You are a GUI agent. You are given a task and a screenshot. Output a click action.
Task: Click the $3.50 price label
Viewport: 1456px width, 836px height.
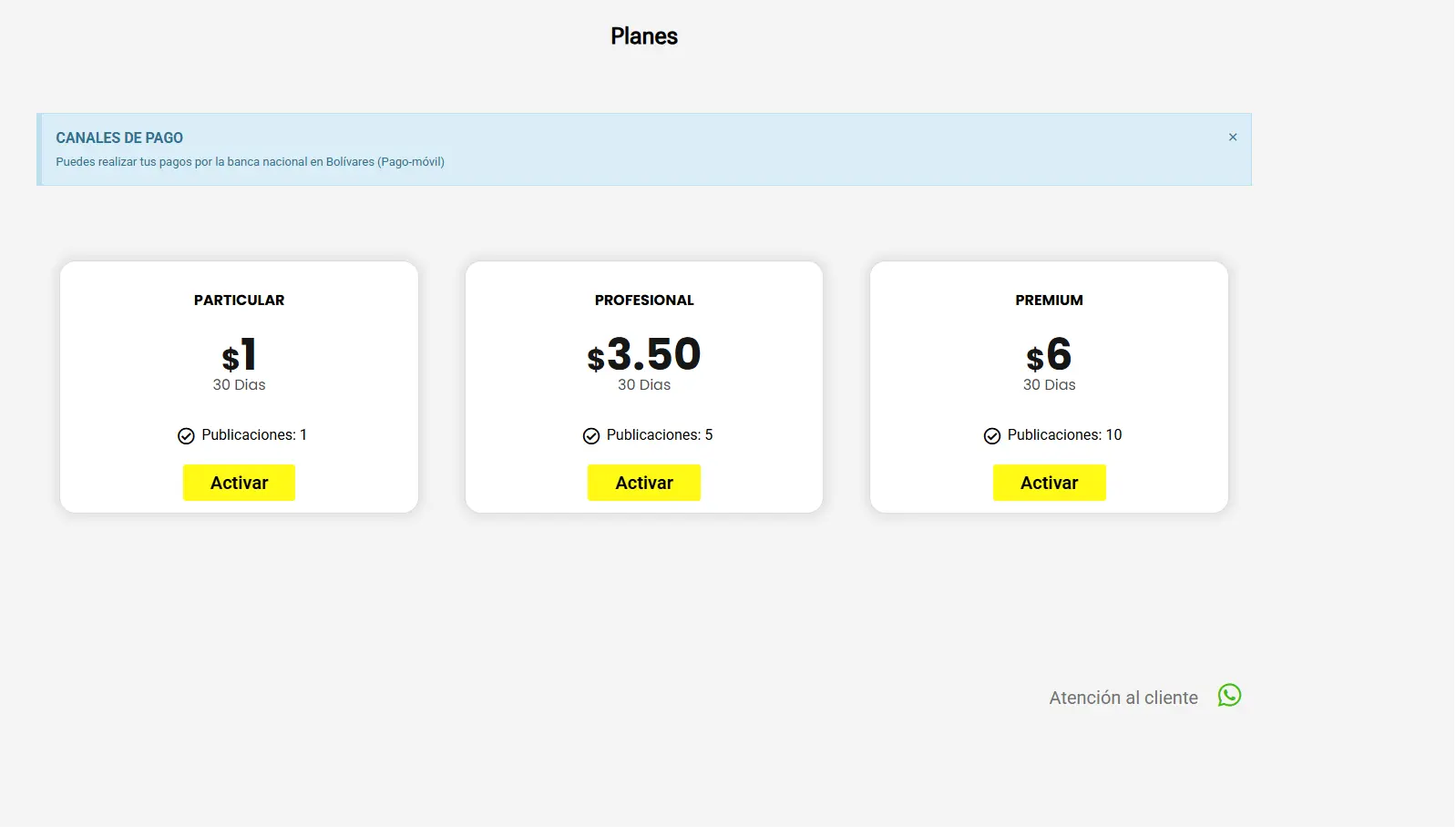[x=644, y=355]
